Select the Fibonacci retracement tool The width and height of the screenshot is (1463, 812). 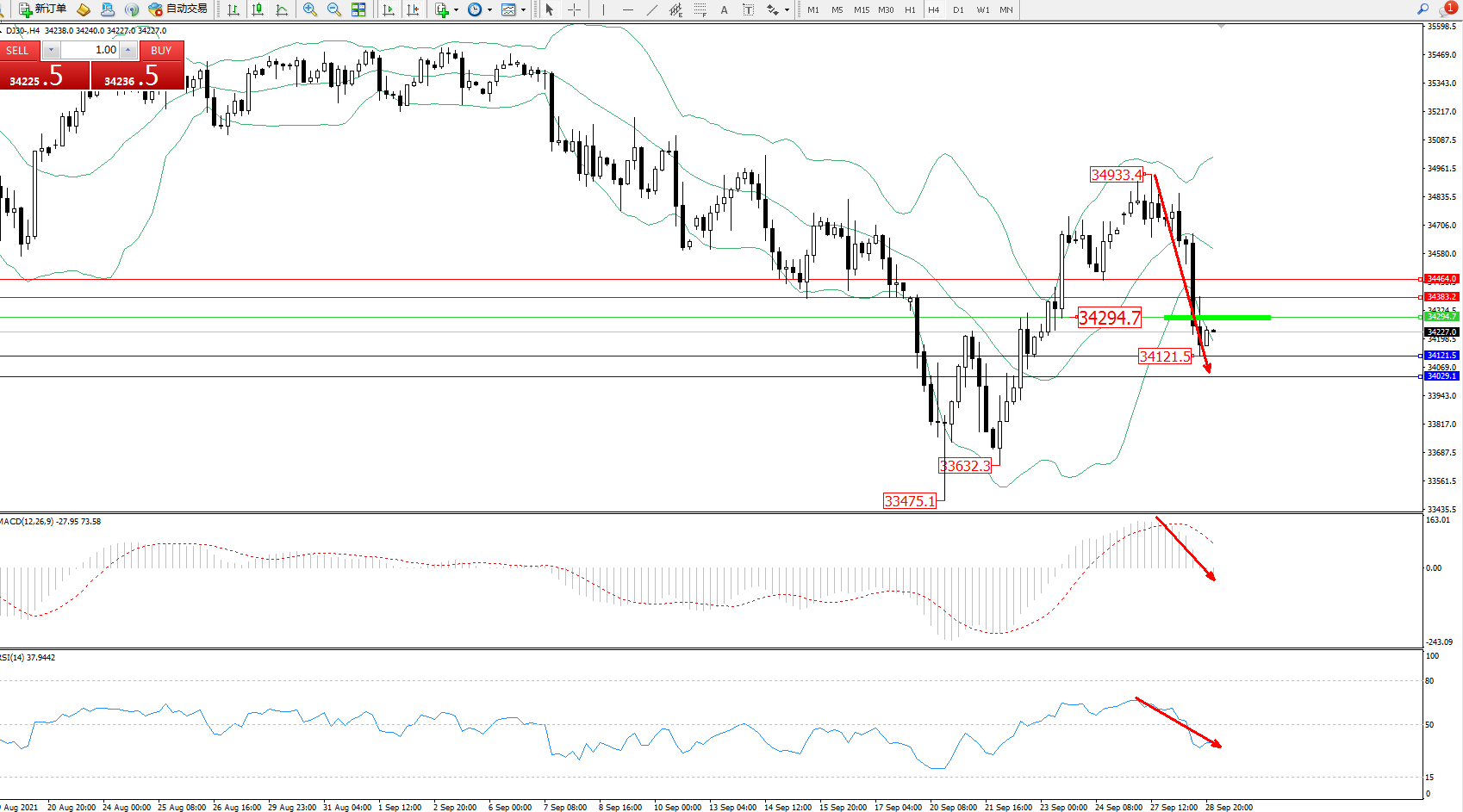point(700,9)
